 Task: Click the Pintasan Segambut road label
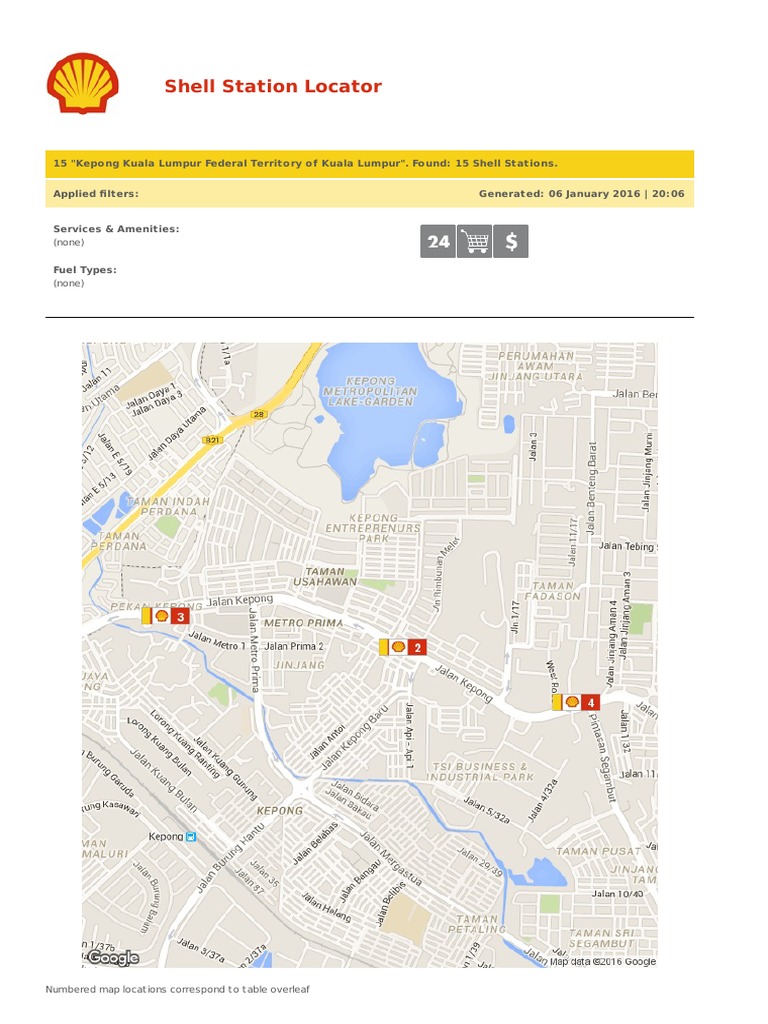coord(602,758)
